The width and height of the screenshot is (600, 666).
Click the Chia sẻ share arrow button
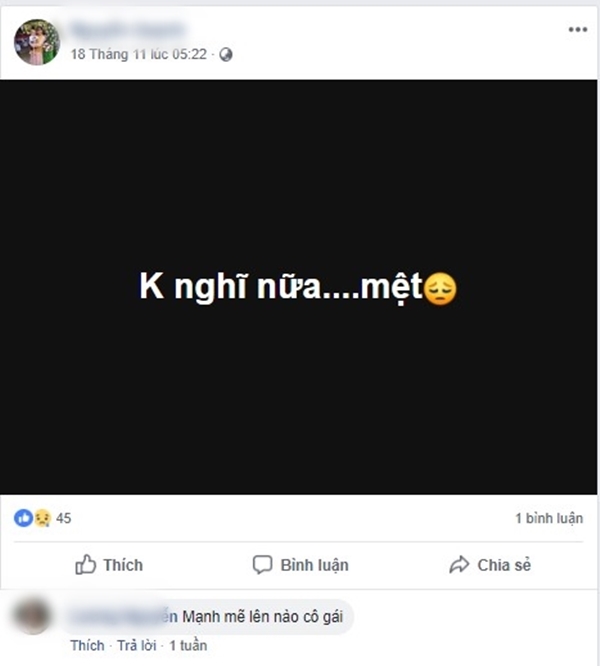pyautogui.click(x=490, y=565)
